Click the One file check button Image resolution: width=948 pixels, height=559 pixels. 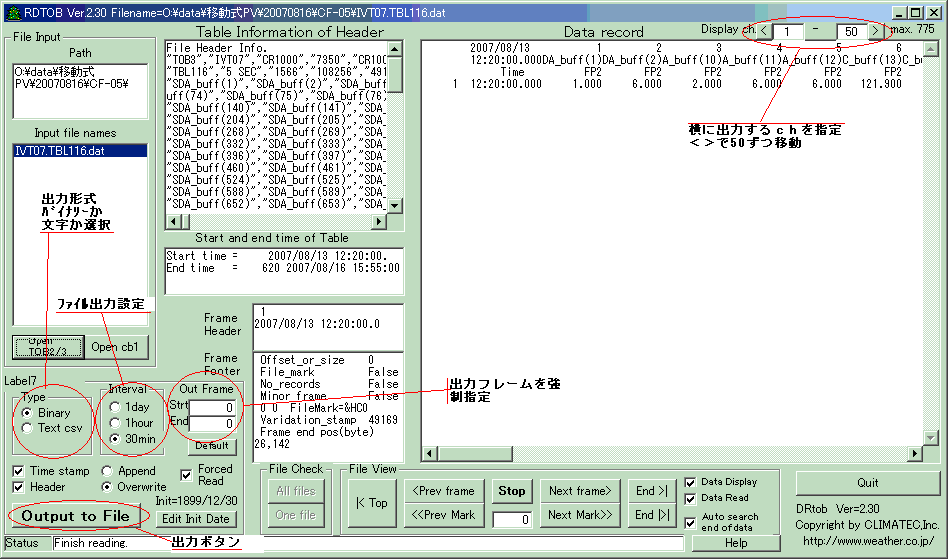(x=296, y=515)
